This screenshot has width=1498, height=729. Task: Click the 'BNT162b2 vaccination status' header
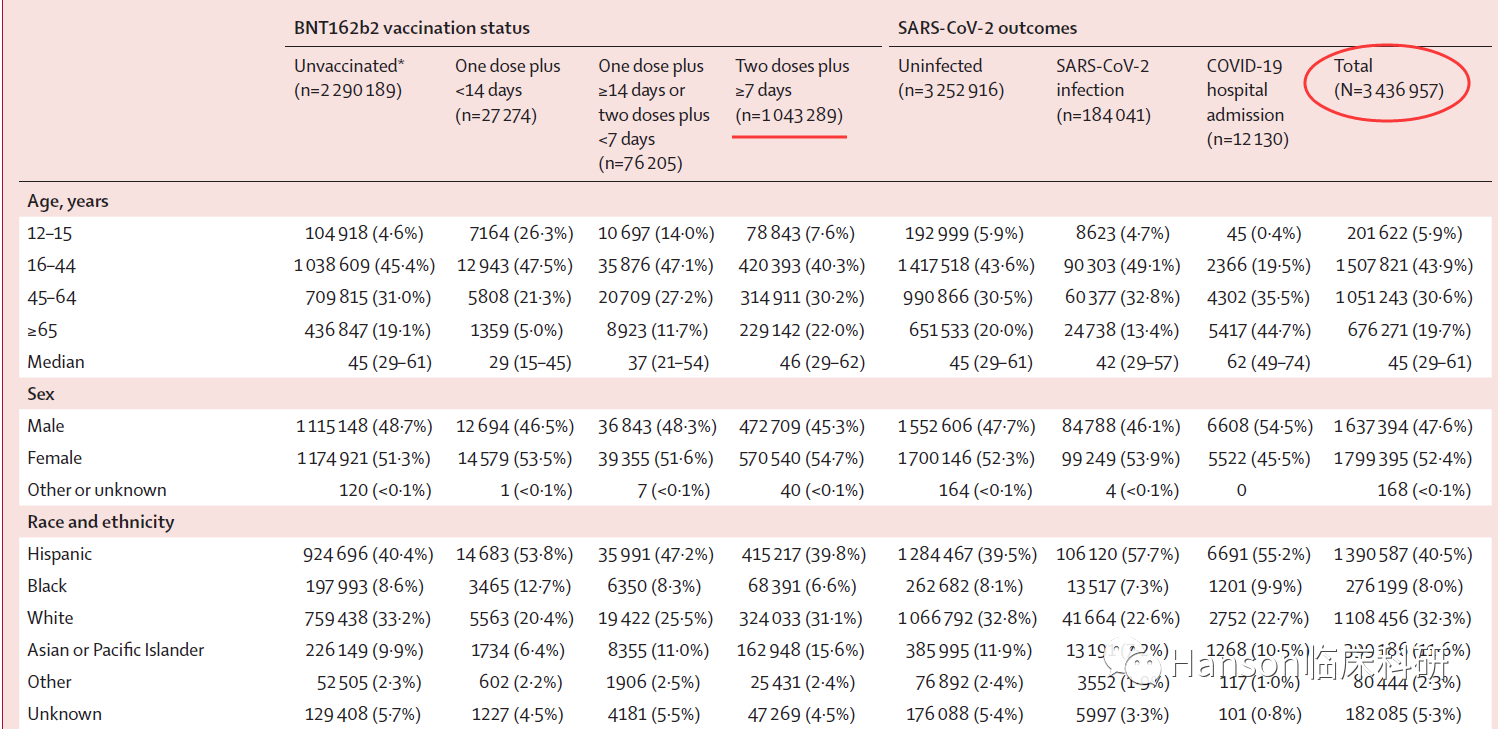click(x=412, y=28)
